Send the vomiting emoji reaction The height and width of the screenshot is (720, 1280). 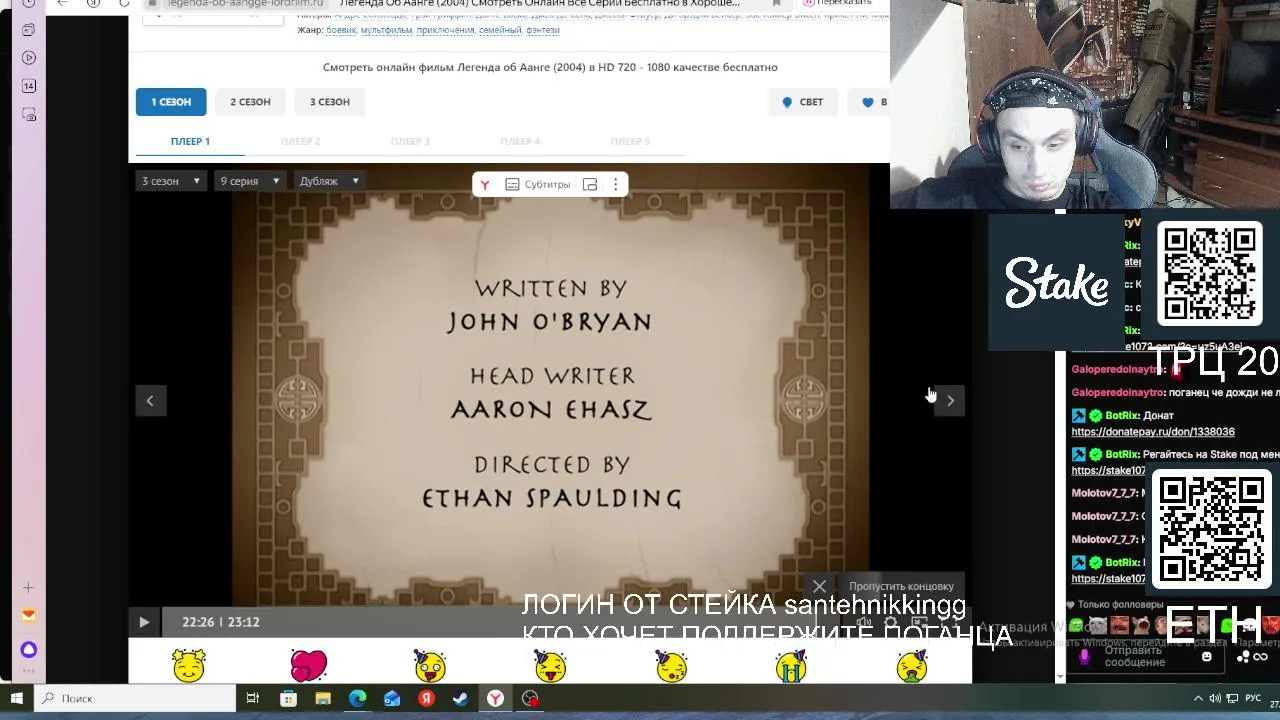(912, 665)
